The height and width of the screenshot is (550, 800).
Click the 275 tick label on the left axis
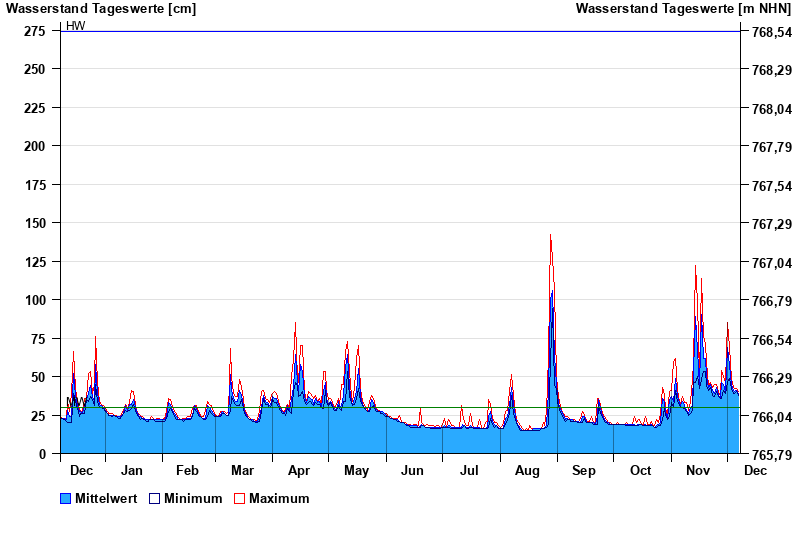35,31
